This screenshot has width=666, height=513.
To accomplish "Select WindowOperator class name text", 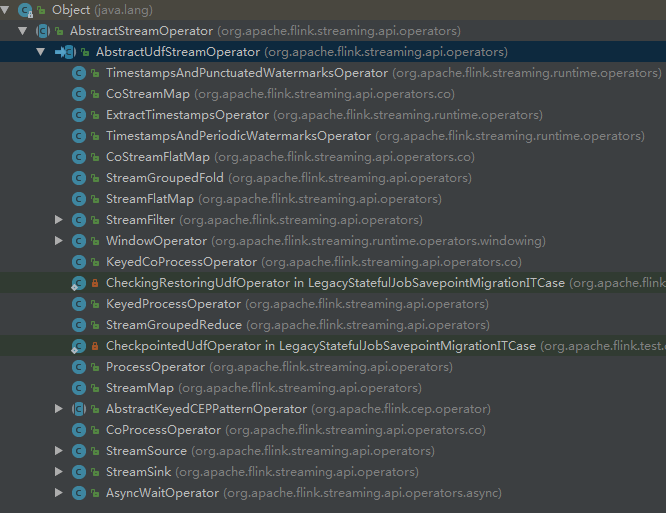I will 156,241.
